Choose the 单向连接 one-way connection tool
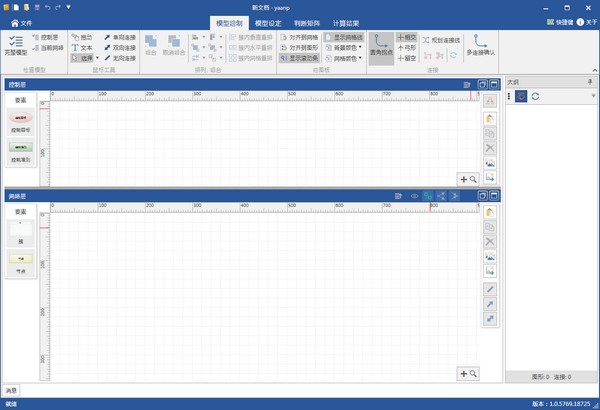600x410 pixels. point(119,36)
